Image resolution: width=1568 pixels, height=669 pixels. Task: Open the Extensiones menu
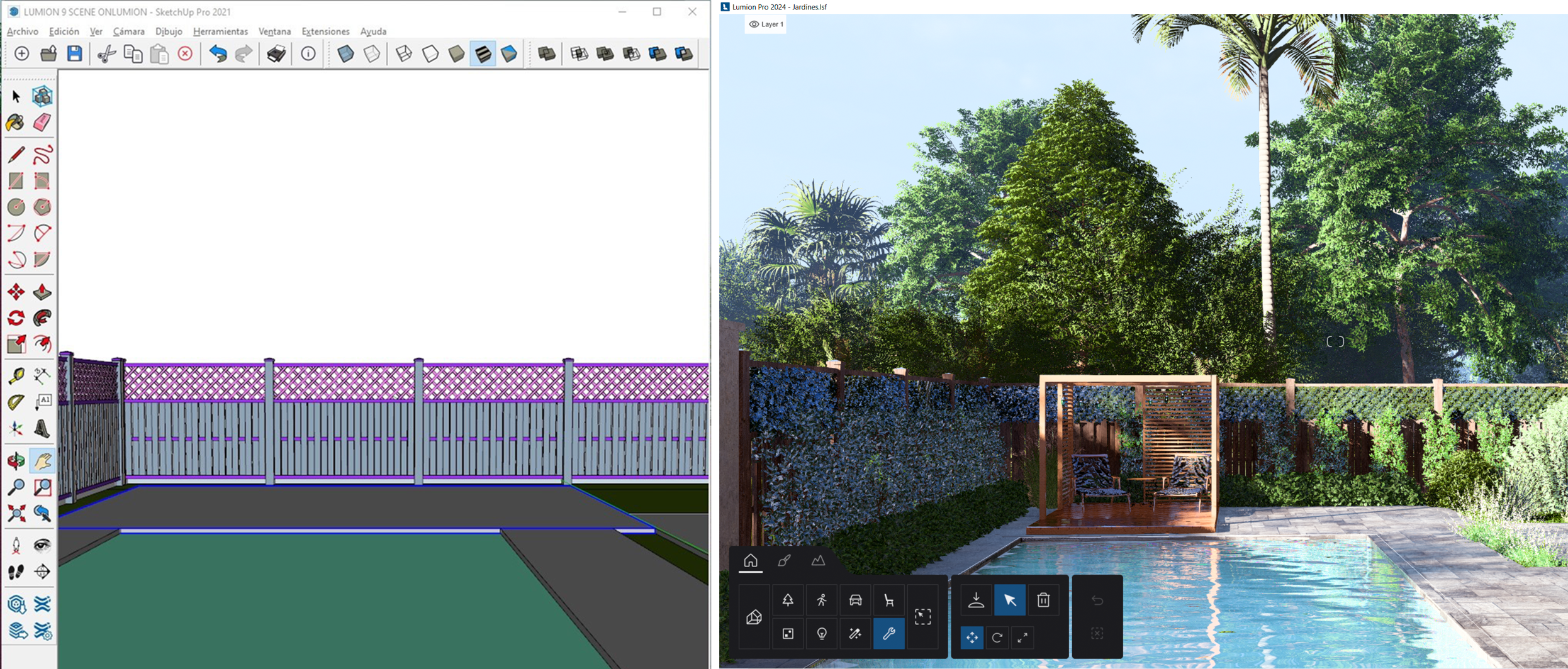325,31
